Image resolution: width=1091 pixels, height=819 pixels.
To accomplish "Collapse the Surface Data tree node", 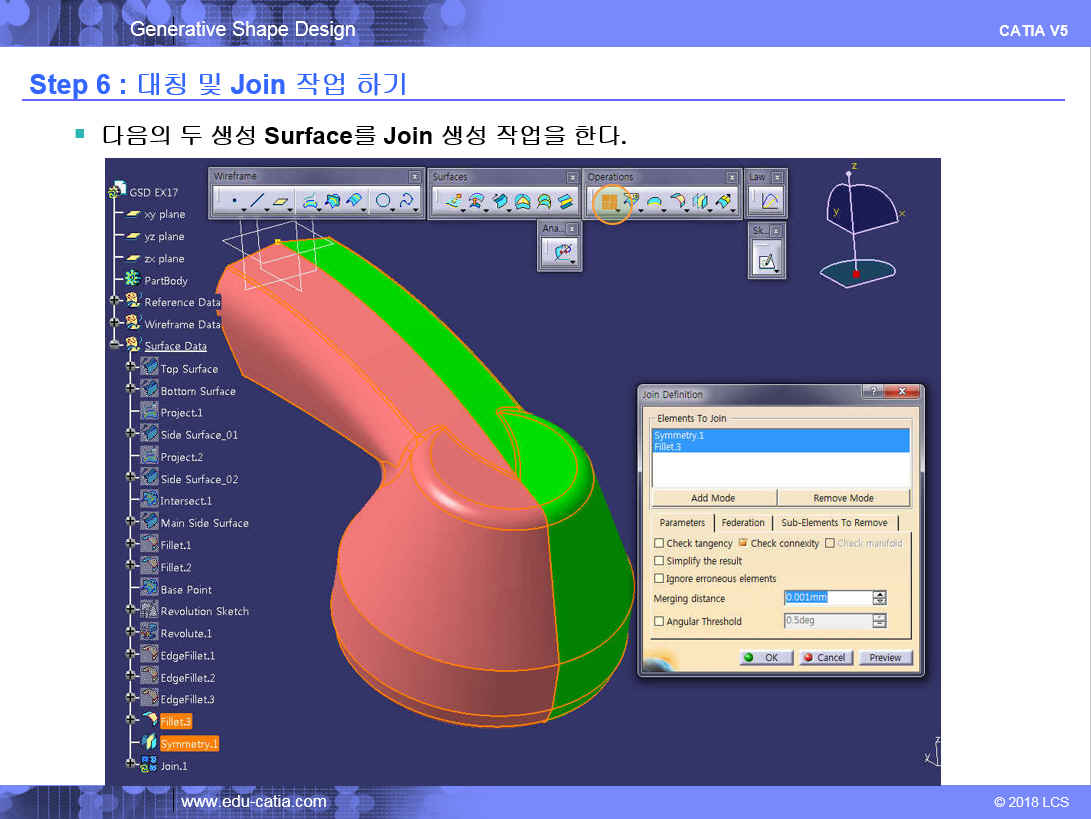I will [x=116, y=345].
